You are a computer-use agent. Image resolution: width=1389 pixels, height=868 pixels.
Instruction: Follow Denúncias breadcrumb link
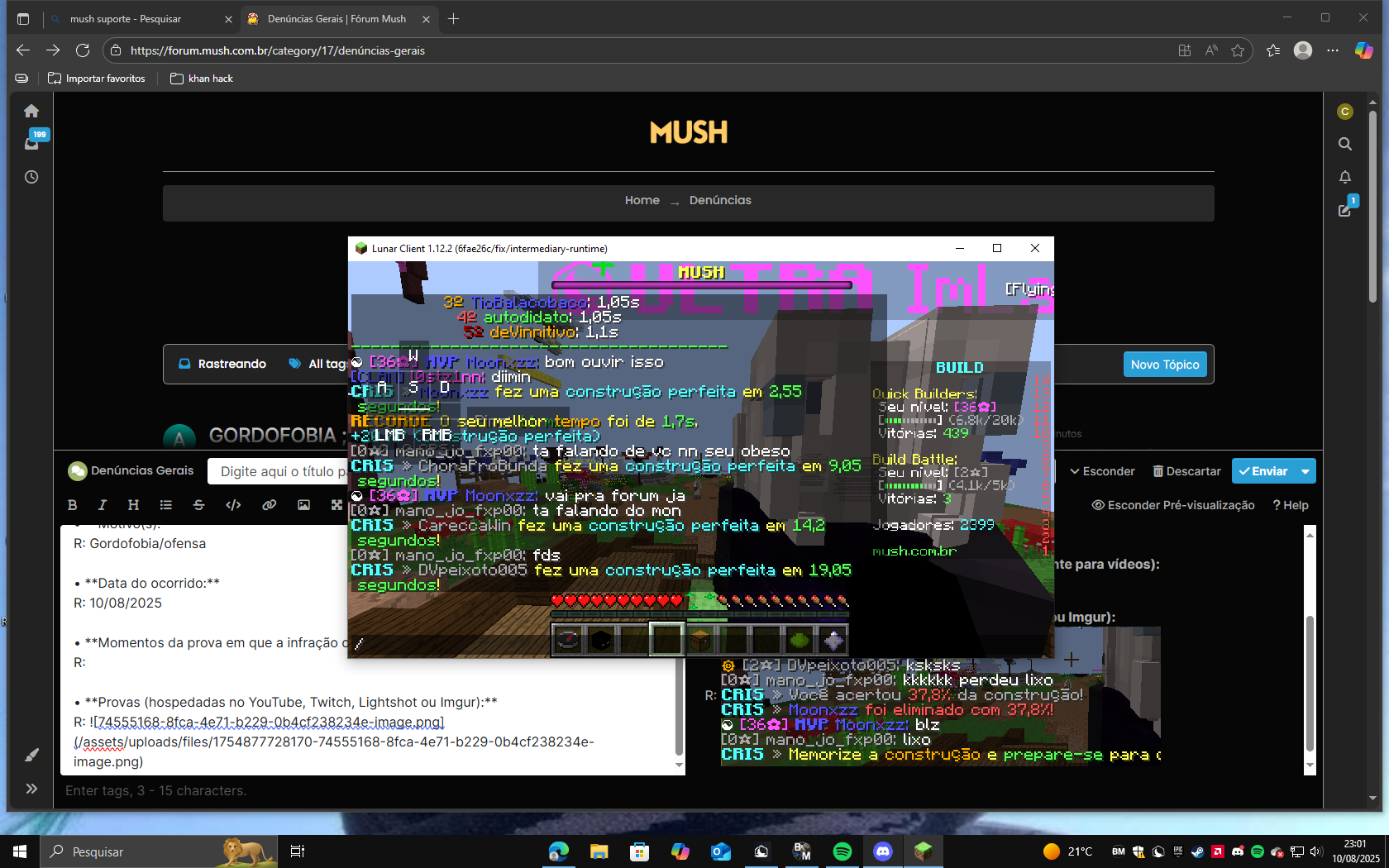[720, 200]
